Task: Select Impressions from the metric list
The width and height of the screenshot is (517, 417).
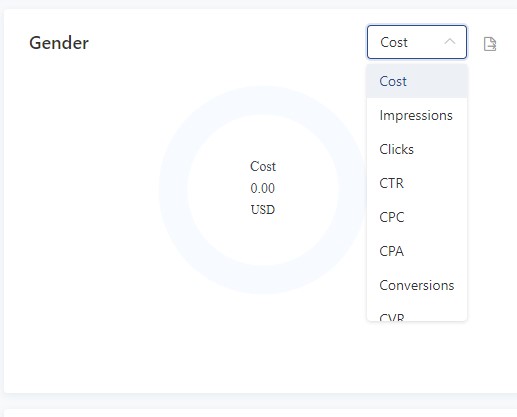Action: pos(417,115)
